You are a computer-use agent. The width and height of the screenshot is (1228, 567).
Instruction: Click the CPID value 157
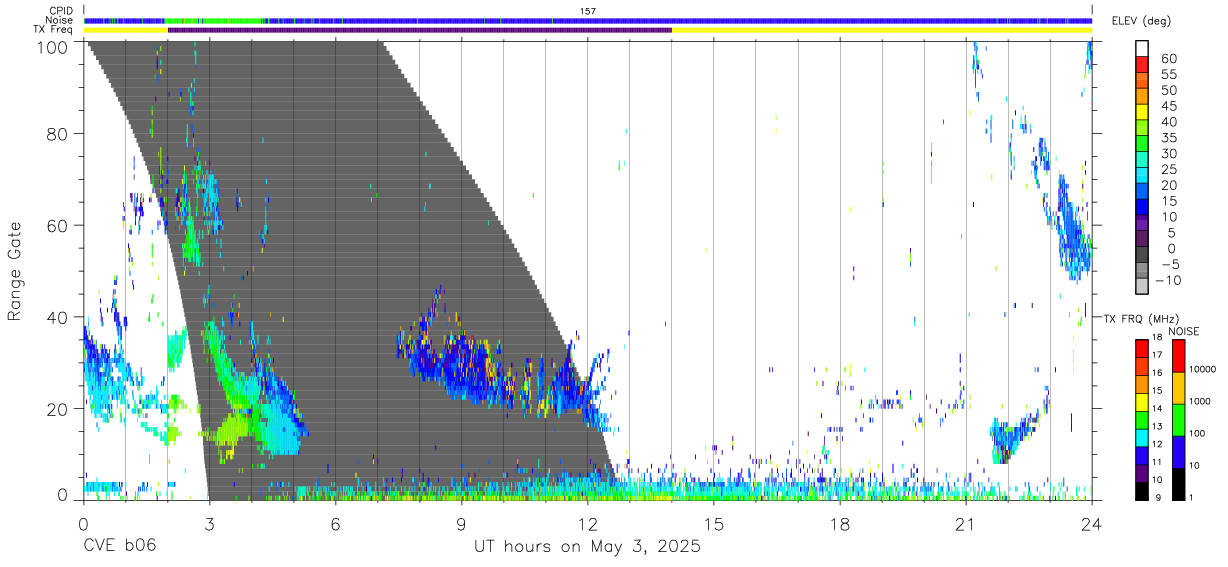point(587,11)
